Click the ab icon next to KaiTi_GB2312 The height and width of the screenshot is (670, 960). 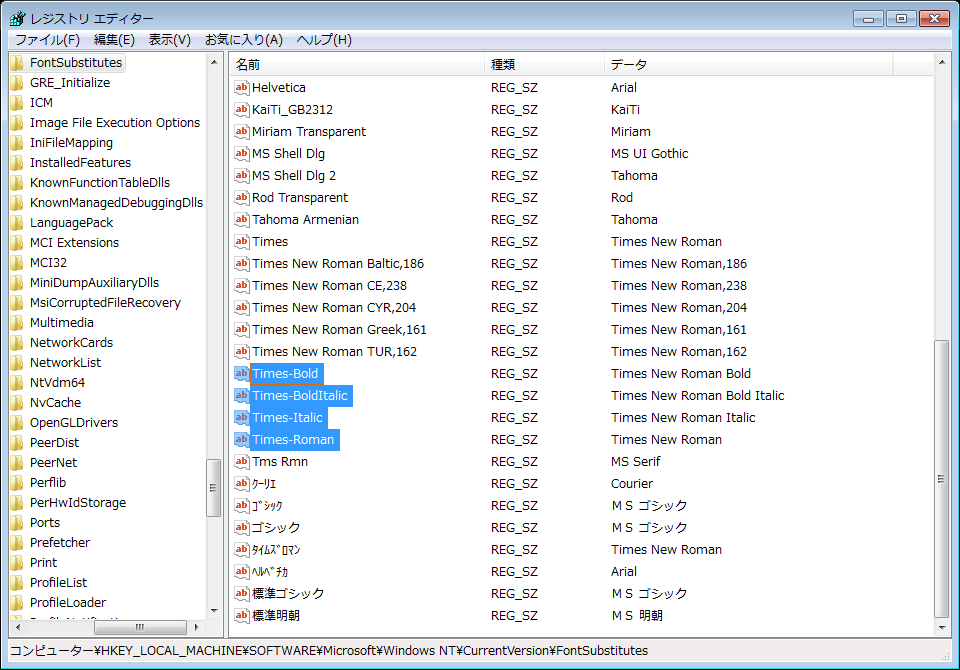pos(242,110)
